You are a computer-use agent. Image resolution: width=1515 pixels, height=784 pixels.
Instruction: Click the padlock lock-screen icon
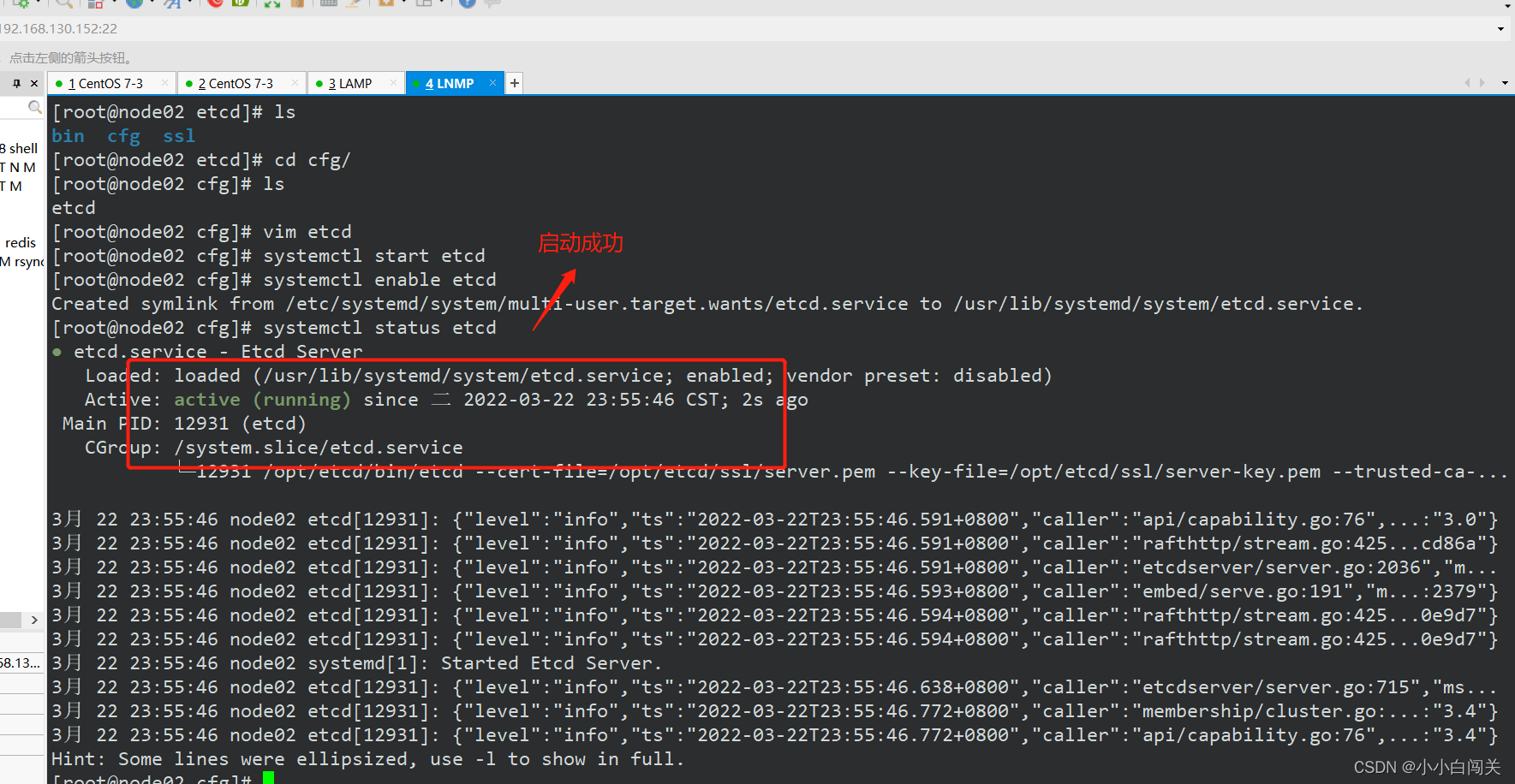tap(297, 3)
